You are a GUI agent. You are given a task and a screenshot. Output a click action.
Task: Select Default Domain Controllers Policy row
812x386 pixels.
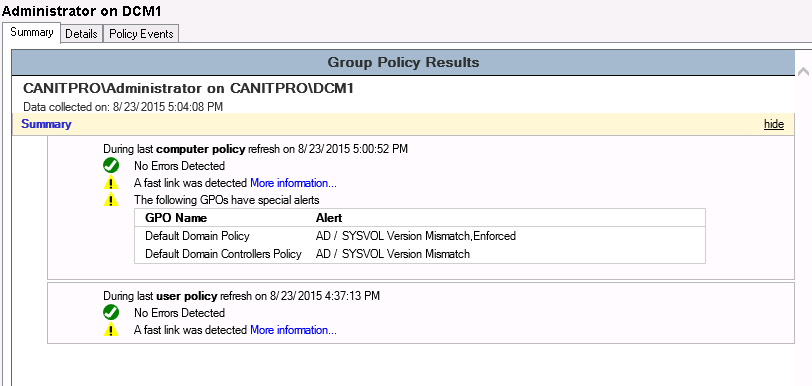coord(419,254)
